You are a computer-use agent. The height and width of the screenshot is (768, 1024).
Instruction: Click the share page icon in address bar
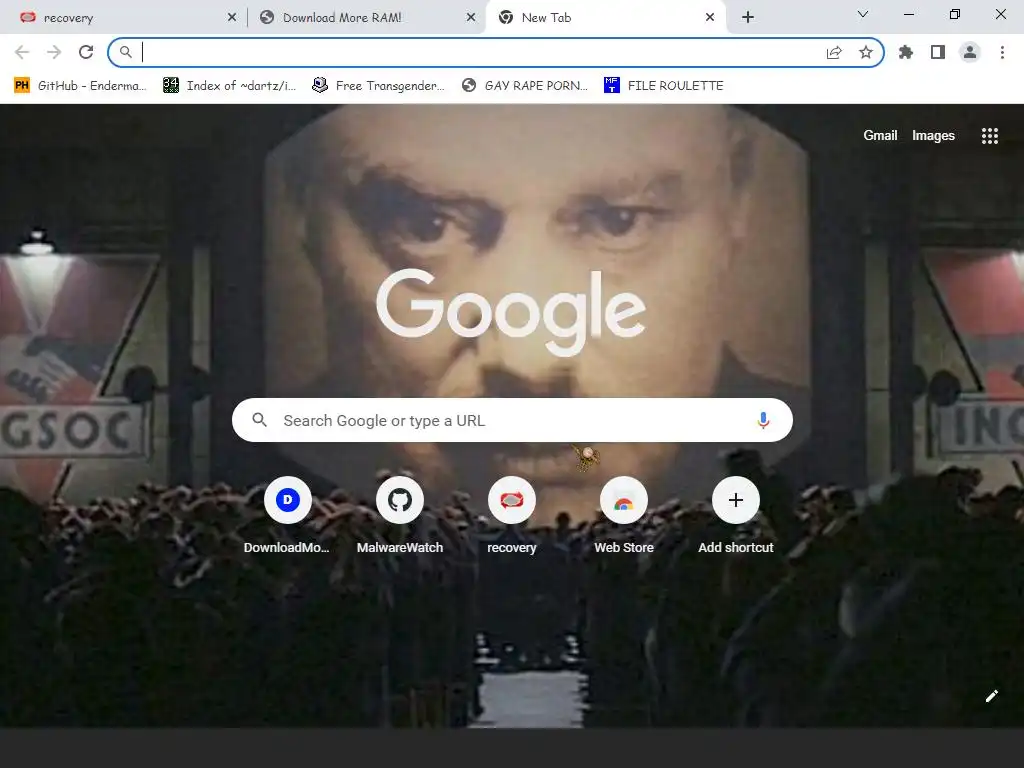(834, 52)
